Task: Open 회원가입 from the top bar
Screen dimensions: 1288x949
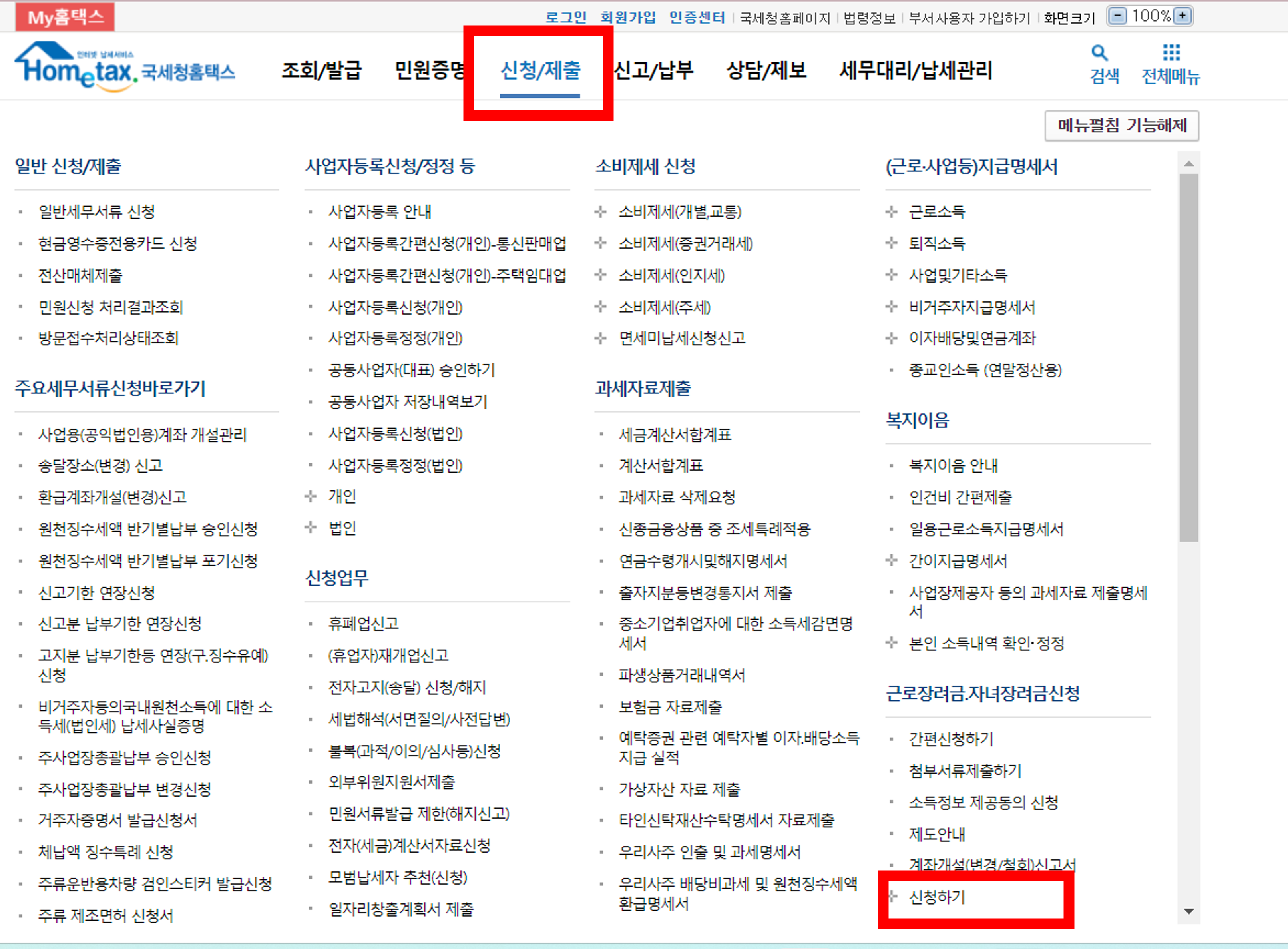Action: [628, 17]
